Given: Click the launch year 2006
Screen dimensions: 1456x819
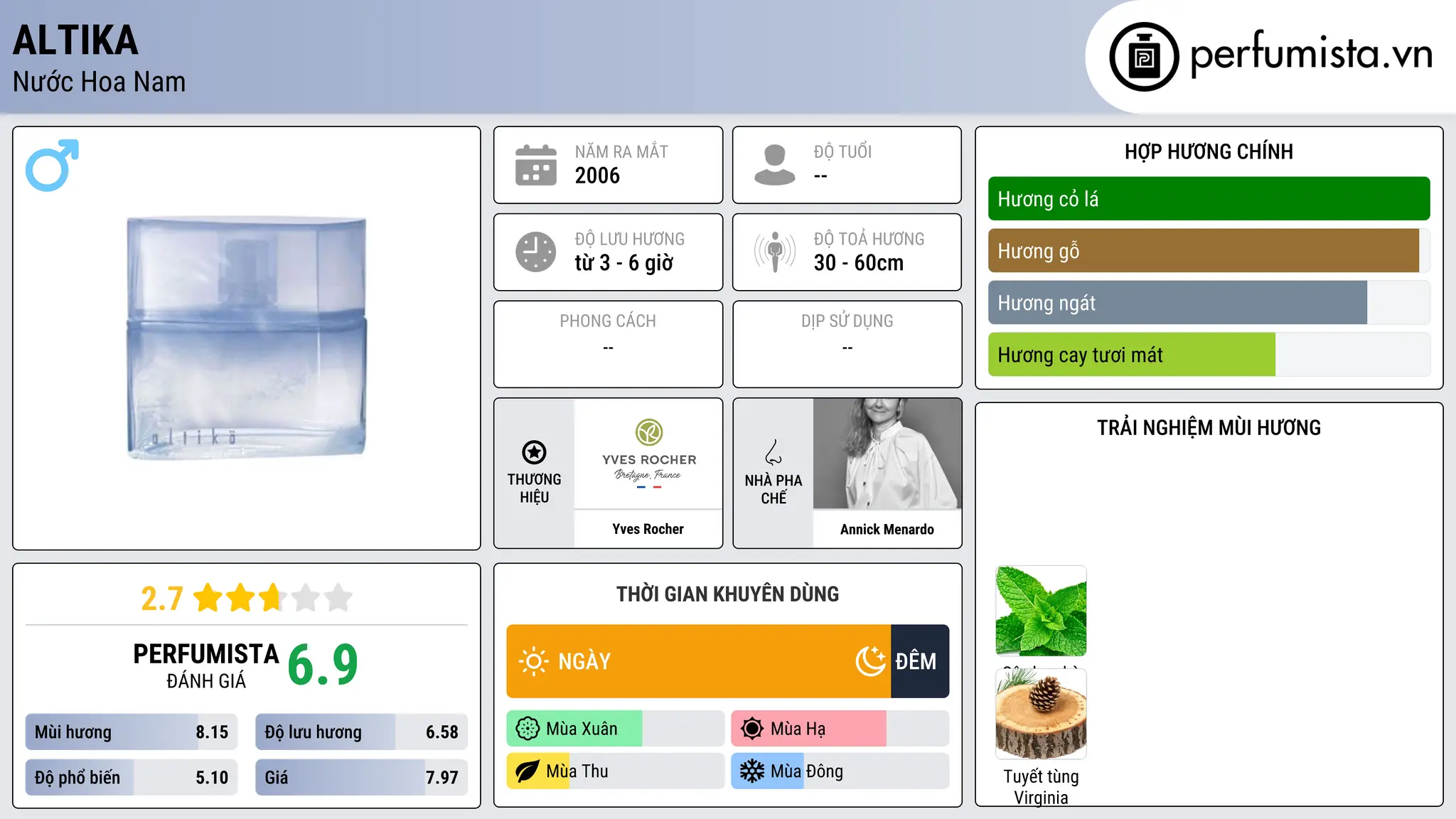Looking at the screenshot, I should click(597, 176).
